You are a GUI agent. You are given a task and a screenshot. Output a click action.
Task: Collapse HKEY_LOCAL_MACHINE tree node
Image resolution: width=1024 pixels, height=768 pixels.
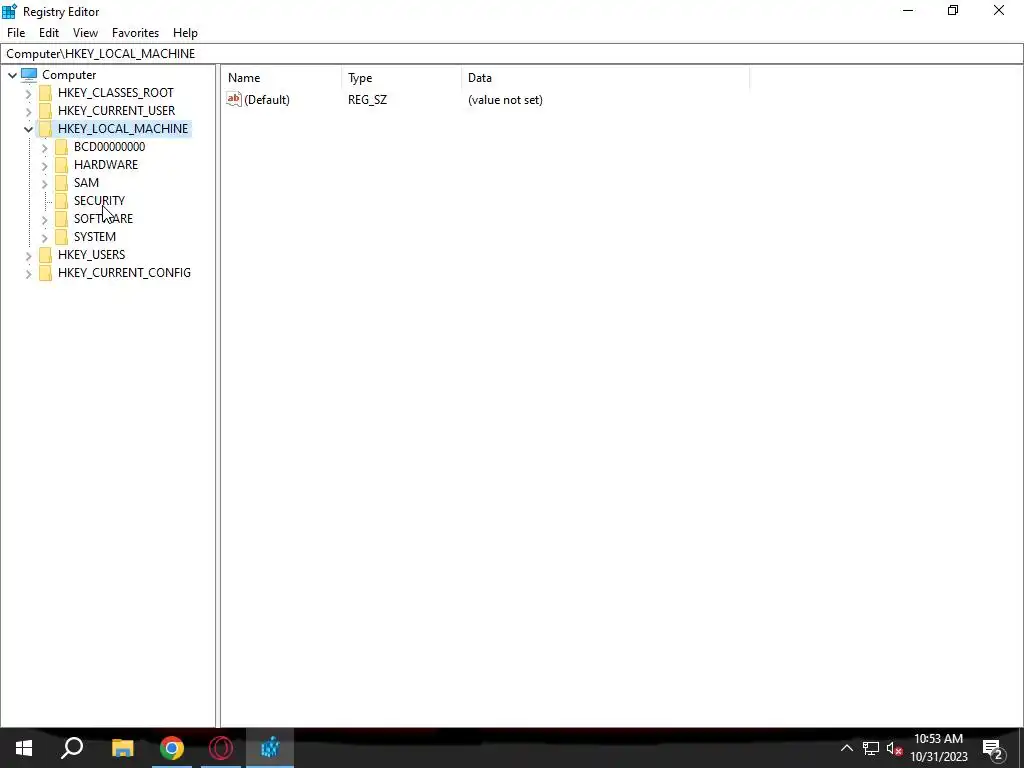pos(28,129)
